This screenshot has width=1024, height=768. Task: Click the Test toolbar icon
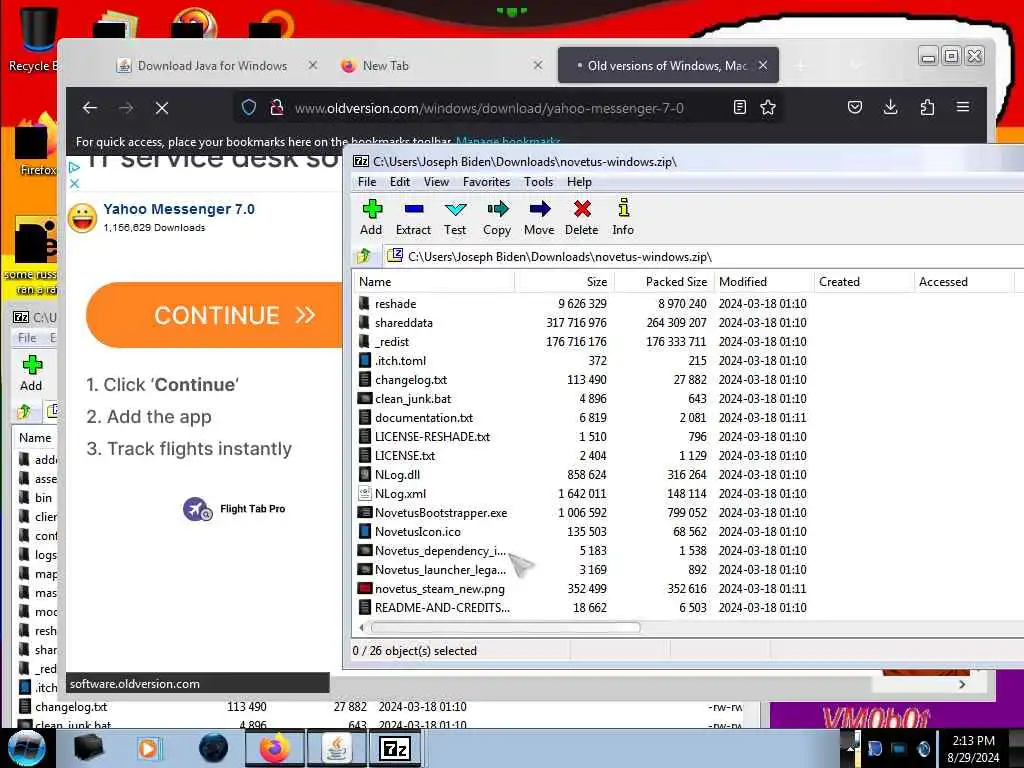(455, 217)
